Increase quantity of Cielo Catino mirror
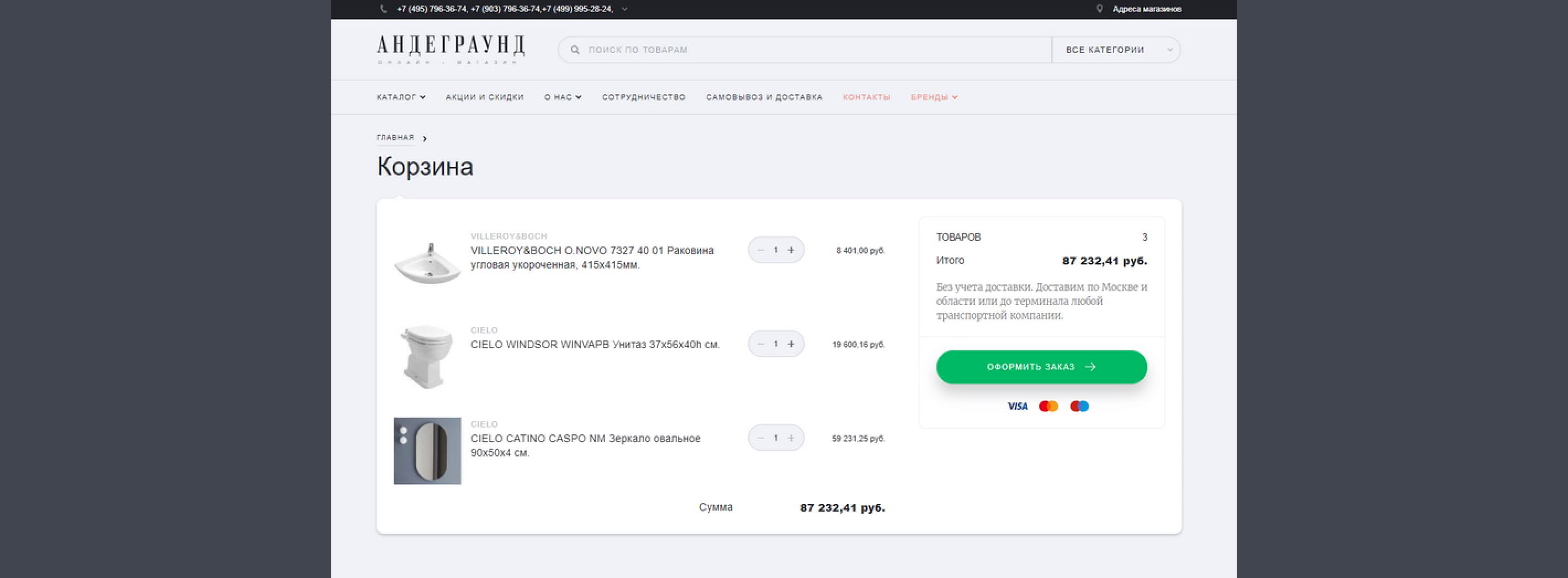Screen dimensions: 1568x578 [791, 438]
